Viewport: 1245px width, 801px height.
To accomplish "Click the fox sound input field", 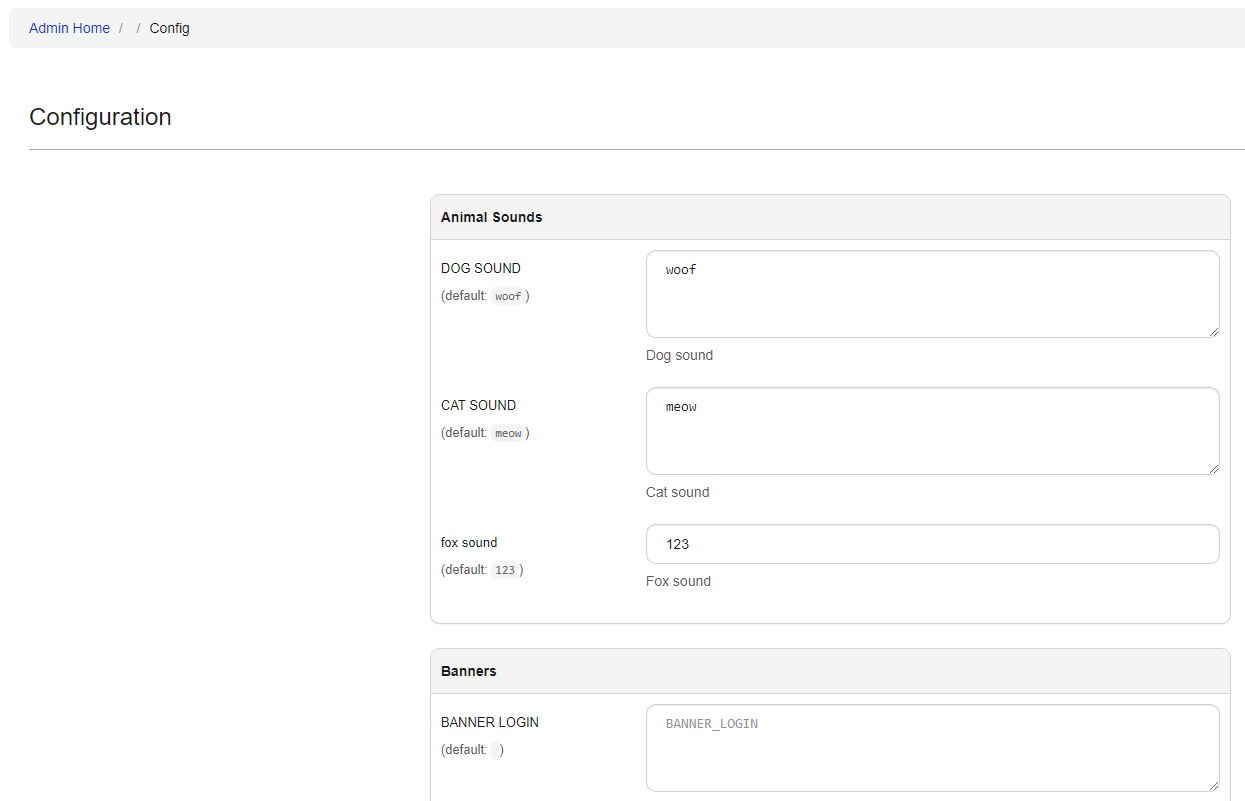I will click(932, 543).
